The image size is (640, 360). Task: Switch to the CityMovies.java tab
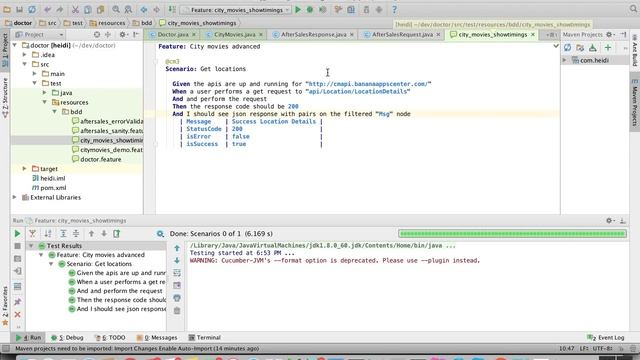(x=234, y=35)
